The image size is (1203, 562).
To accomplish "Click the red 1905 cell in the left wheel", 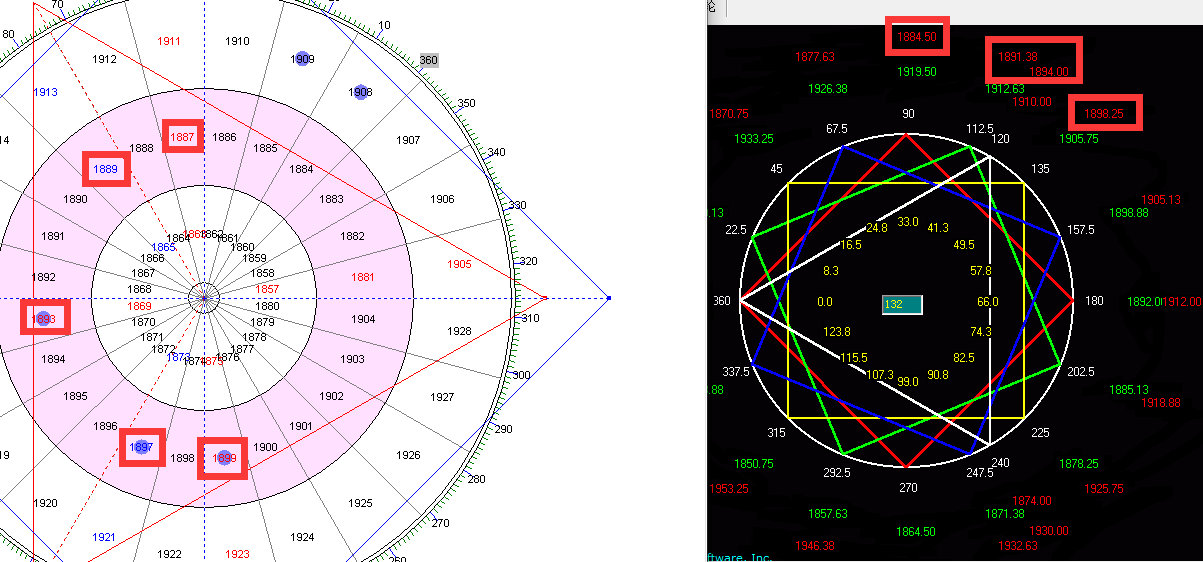I will (459, 265).
